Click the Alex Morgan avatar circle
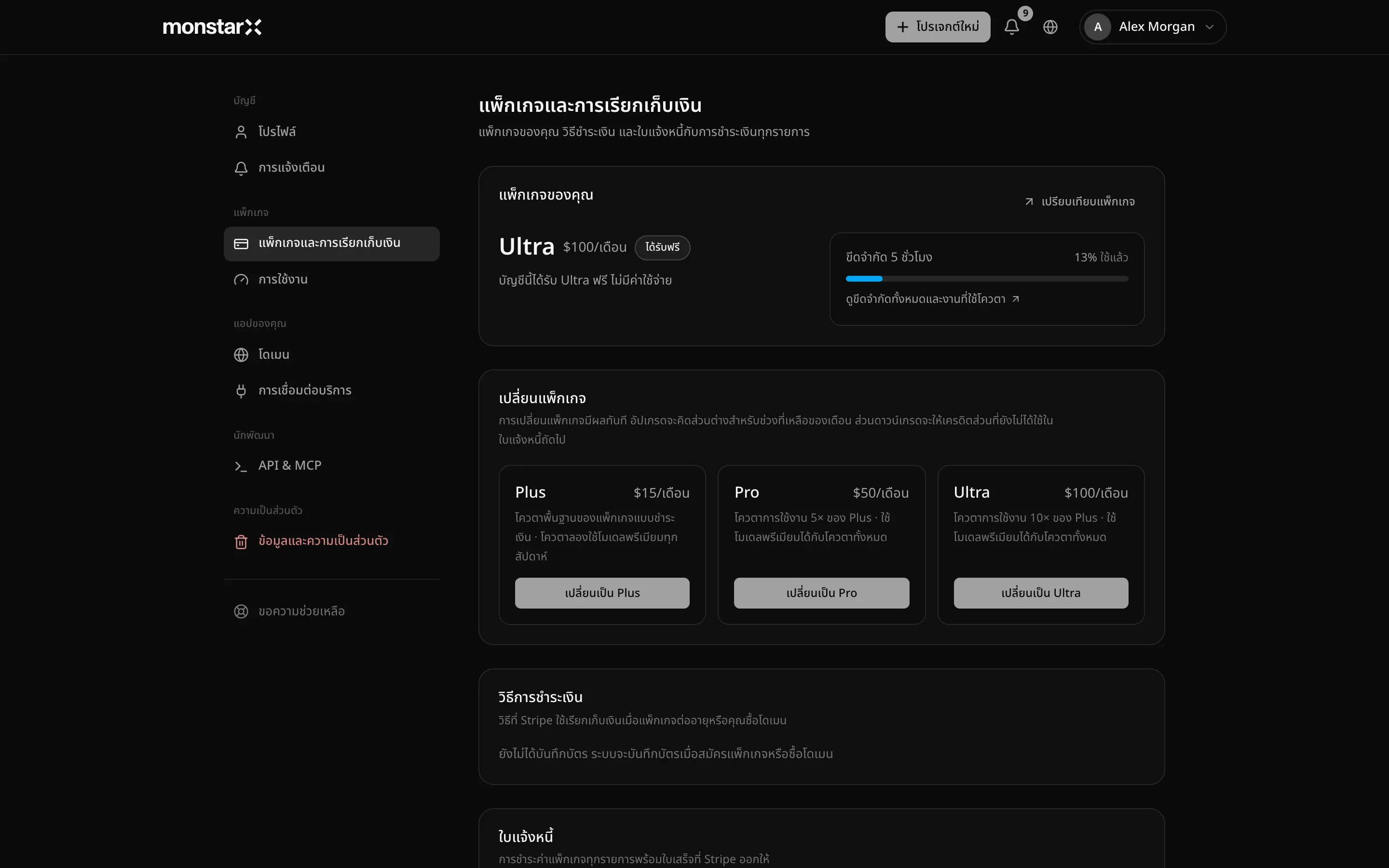 [x=1097, y=27]
